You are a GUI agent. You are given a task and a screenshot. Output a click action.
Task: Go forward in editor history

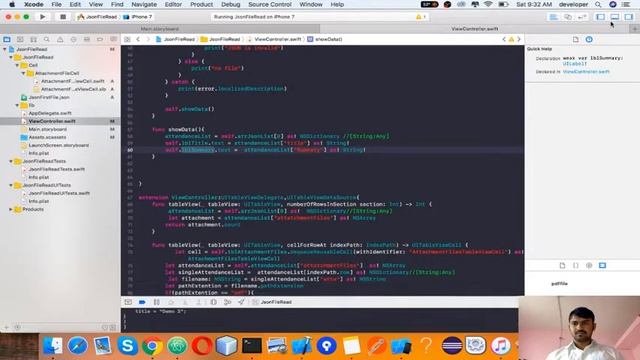[148, 39]
